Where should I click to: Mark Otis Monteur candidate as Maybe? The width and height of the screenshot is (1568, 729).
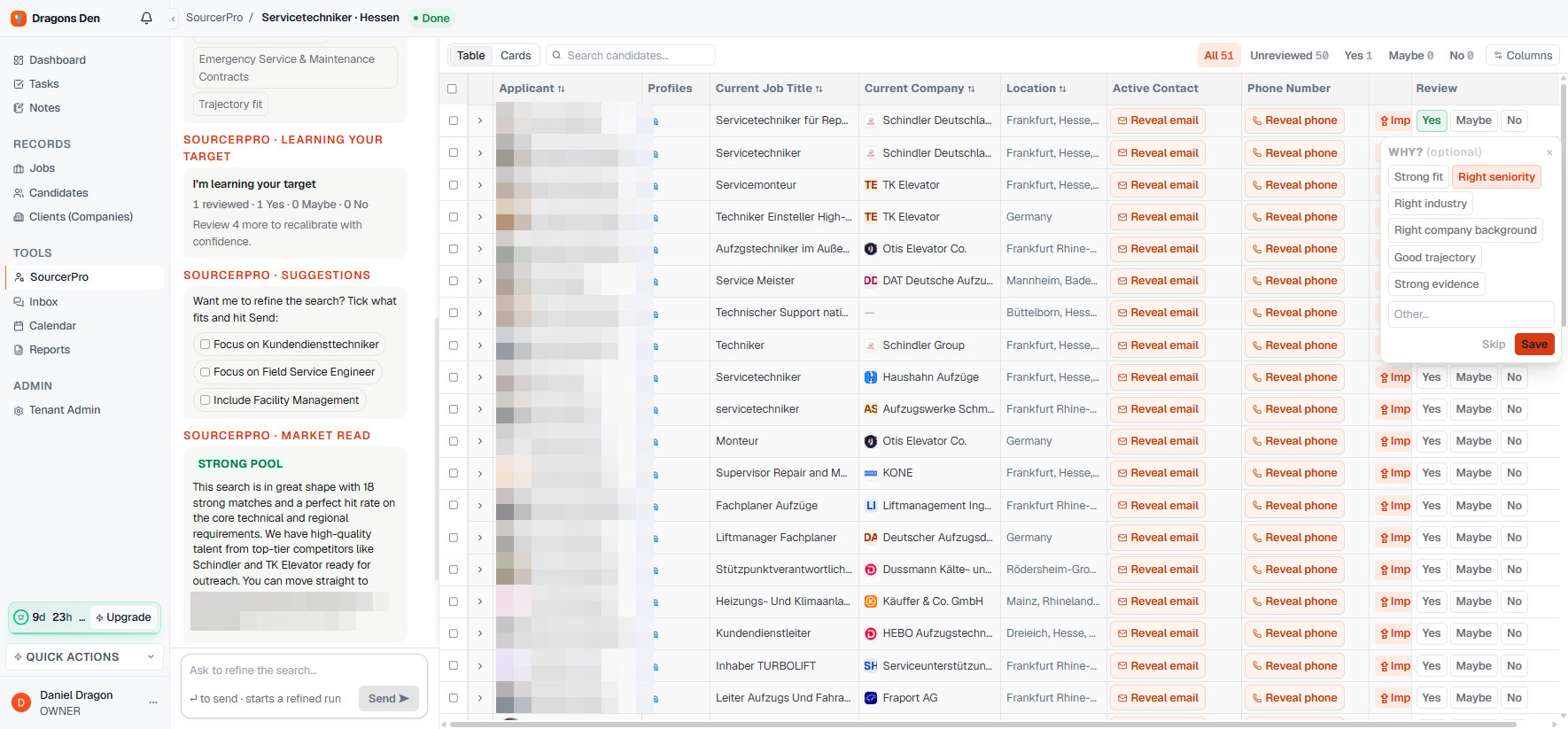click(x=1473, y=441)
